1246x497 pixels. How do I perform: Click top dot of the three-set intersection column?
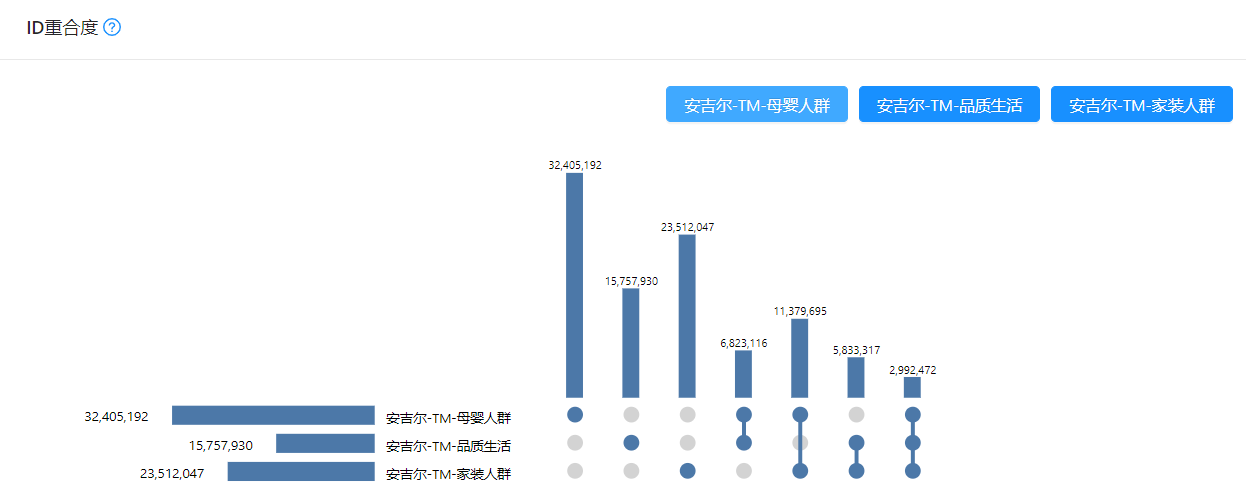point(912,415)
